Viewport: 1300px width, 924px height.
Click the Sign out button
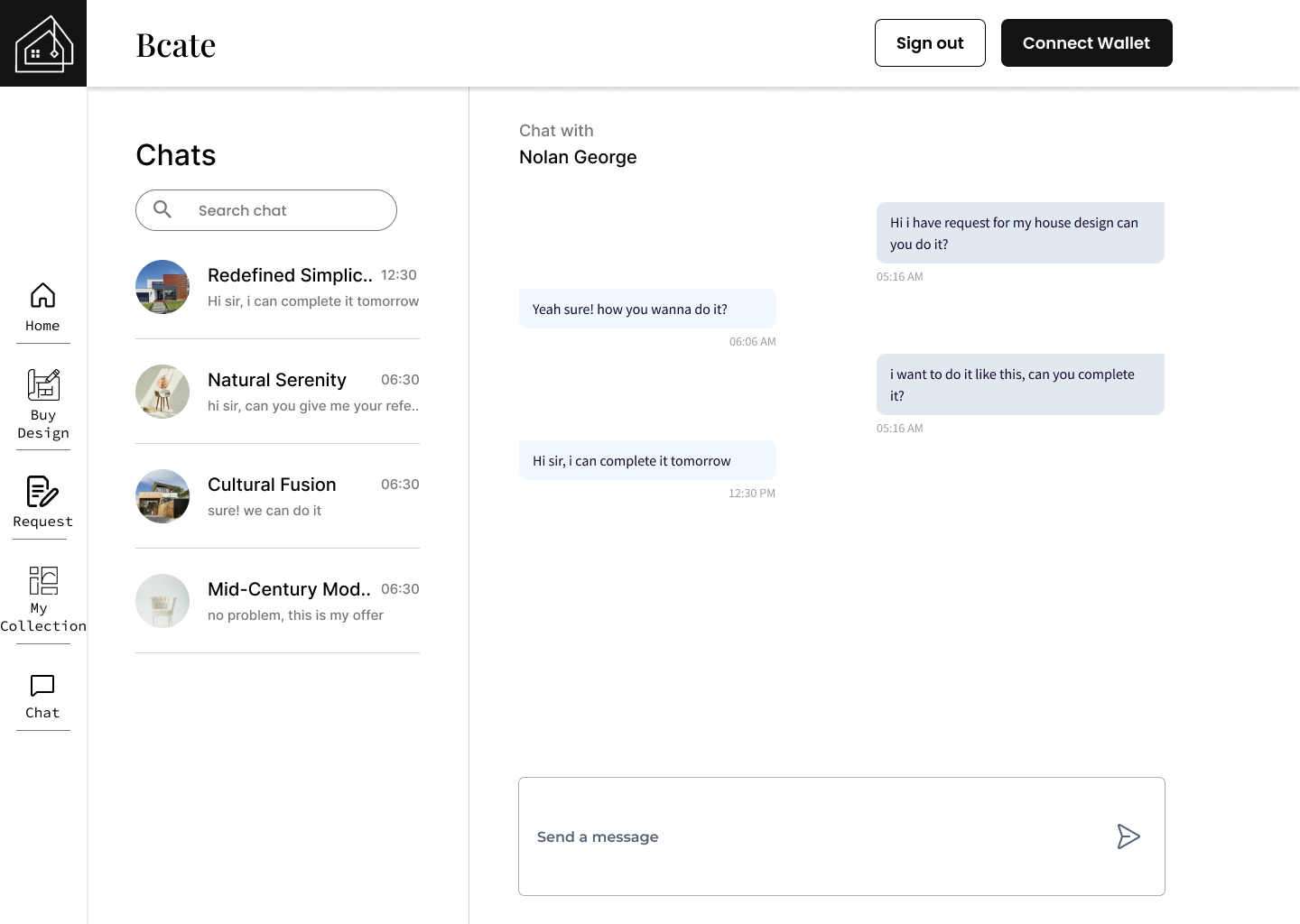coord(930,43)
